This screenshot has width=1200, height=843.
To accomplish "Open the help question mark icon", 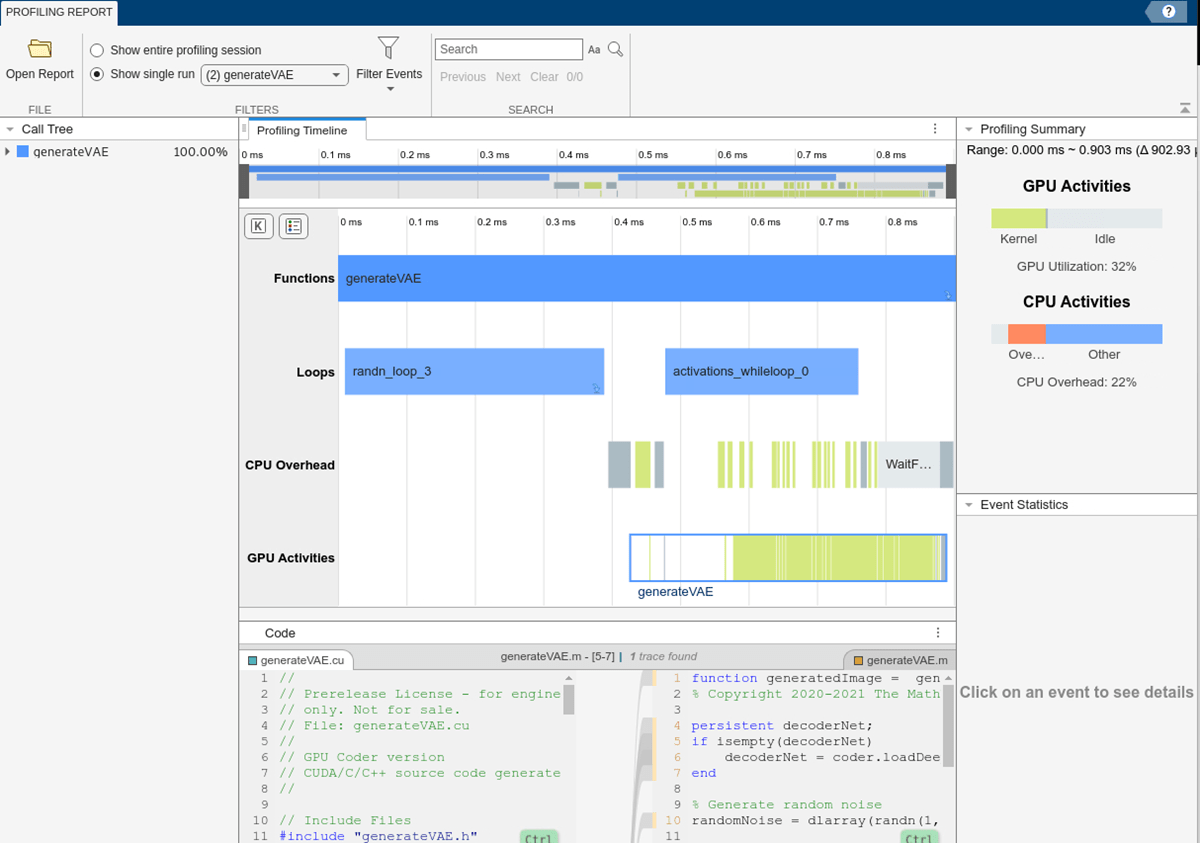I will (x=1168, y=12).
